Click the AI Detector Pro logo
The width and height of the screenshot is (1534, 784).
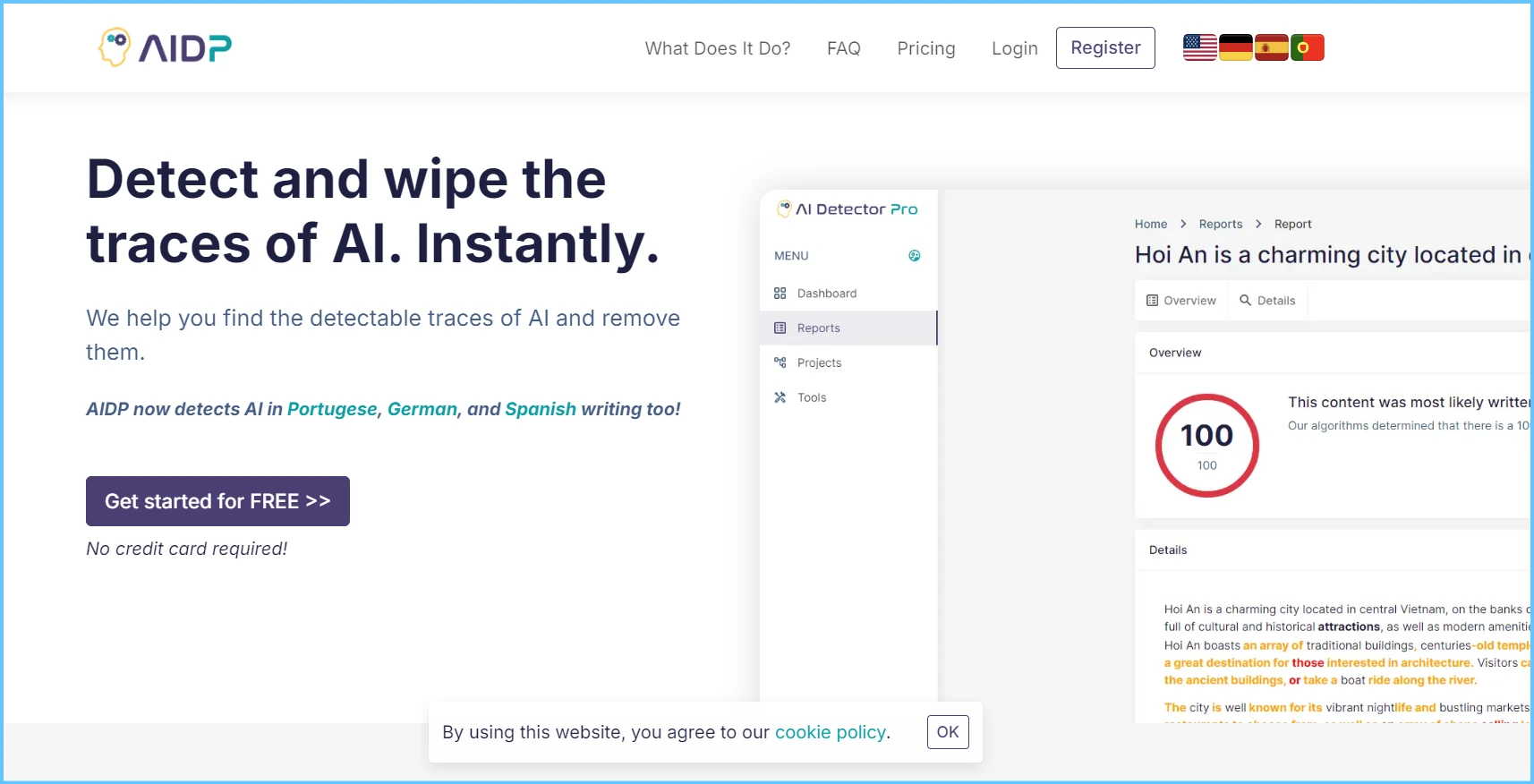[x=847, y=209]
